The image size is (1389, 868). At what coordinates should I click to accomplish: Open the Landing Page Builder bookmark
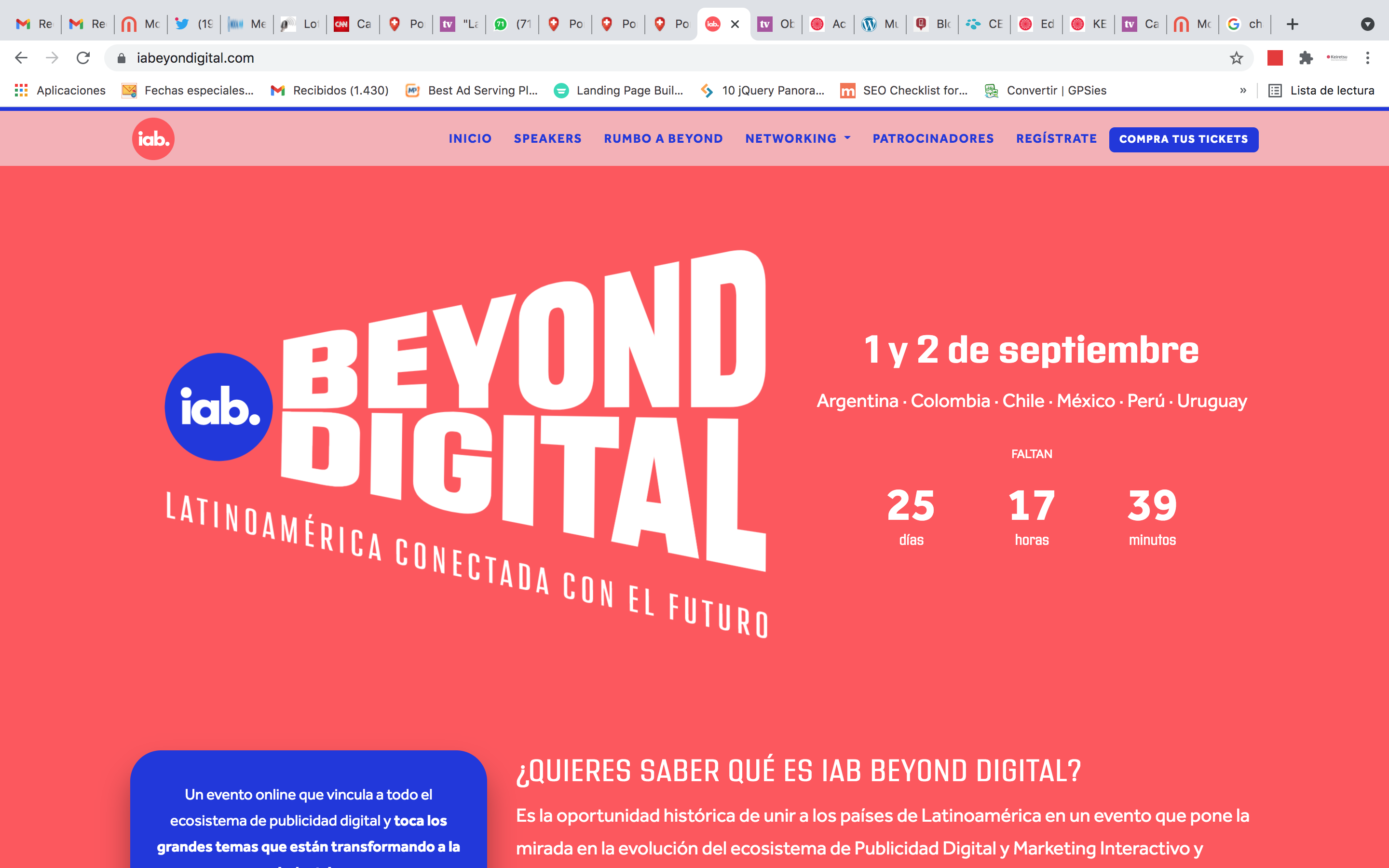coord(619,90)
